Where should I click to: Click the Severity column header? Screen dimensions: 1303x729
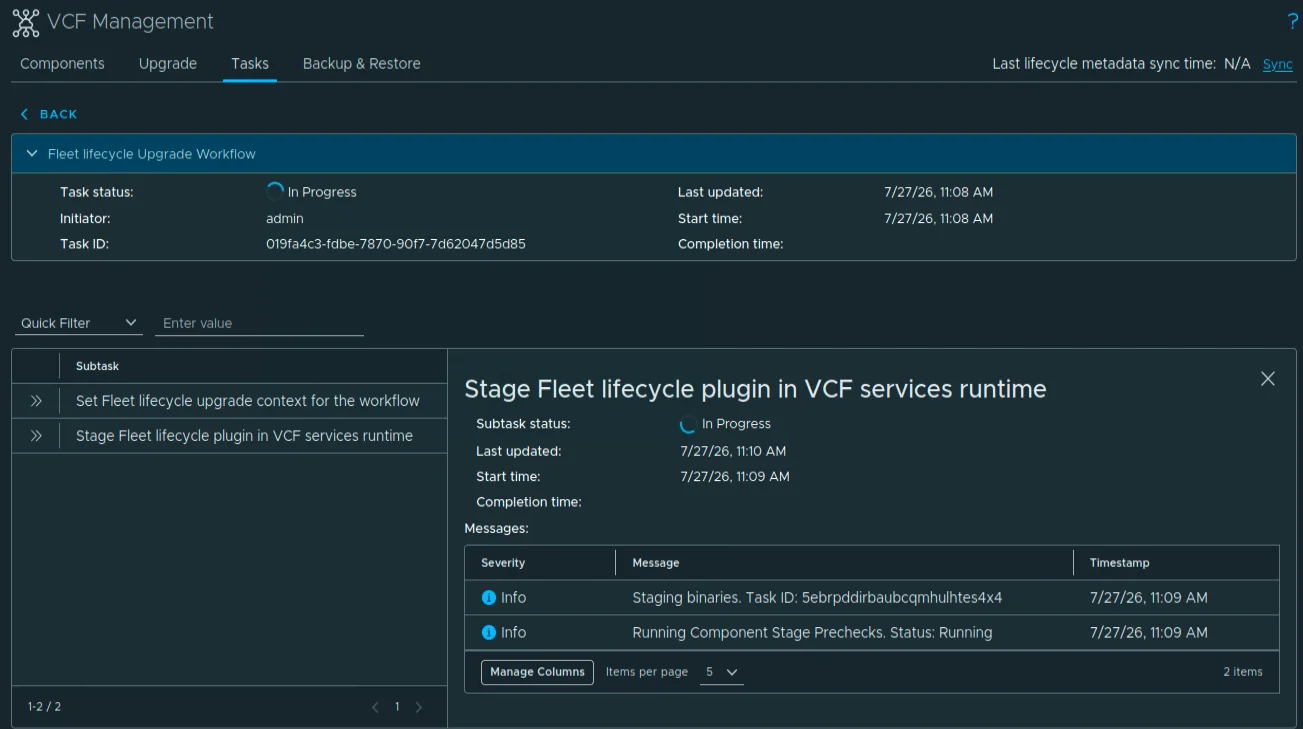click(503, 563)
